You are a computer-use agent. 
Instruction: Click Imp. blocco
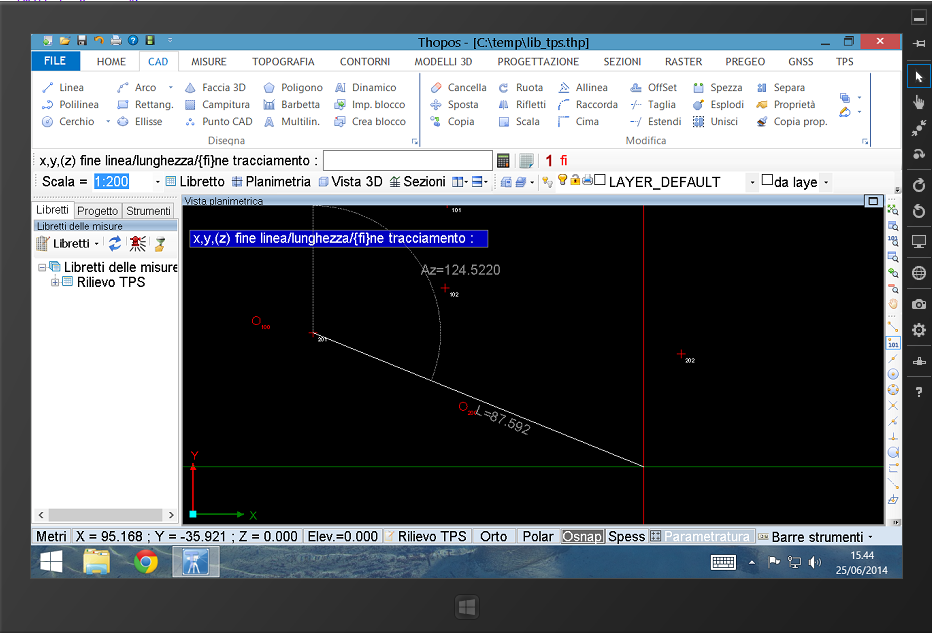(370, 105)
